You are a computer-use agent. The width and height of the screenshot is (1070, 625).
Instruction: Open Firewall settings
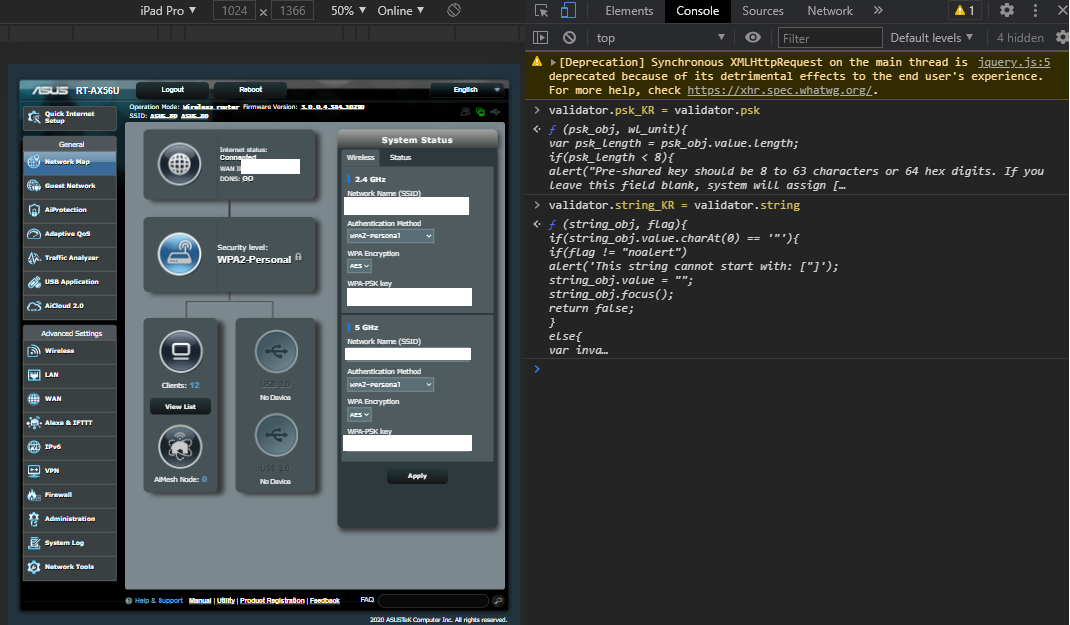point(70,495)
